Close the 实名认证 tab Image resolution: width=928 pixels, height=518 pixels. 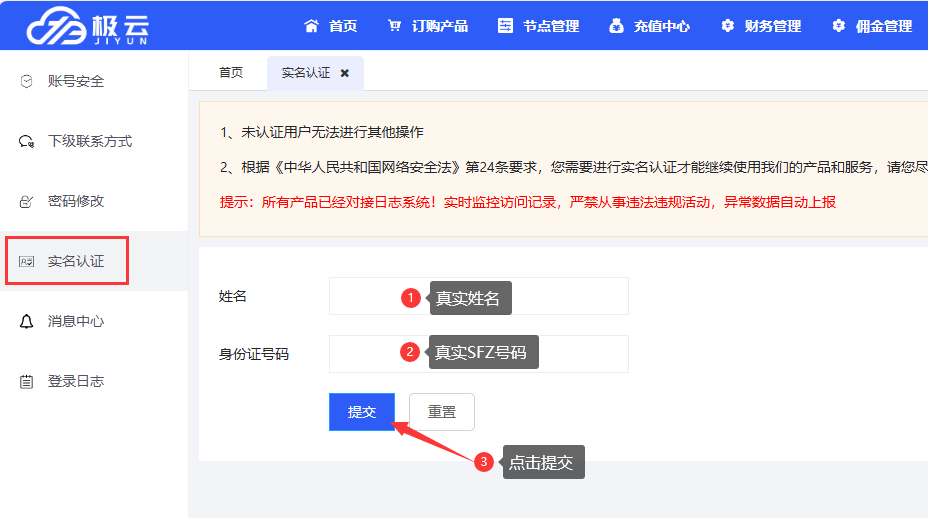tap(345, 73)
